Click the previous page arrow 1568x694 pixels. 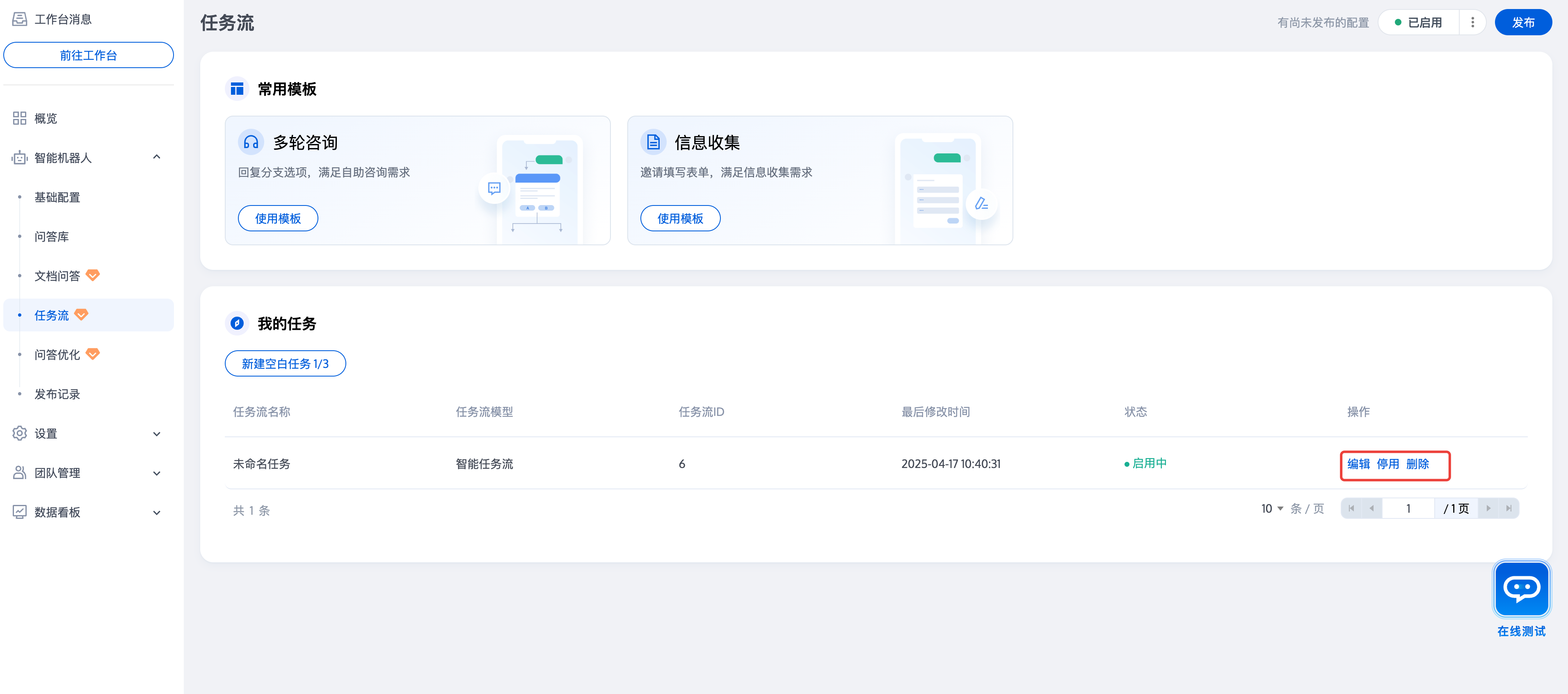(1371, 508)
